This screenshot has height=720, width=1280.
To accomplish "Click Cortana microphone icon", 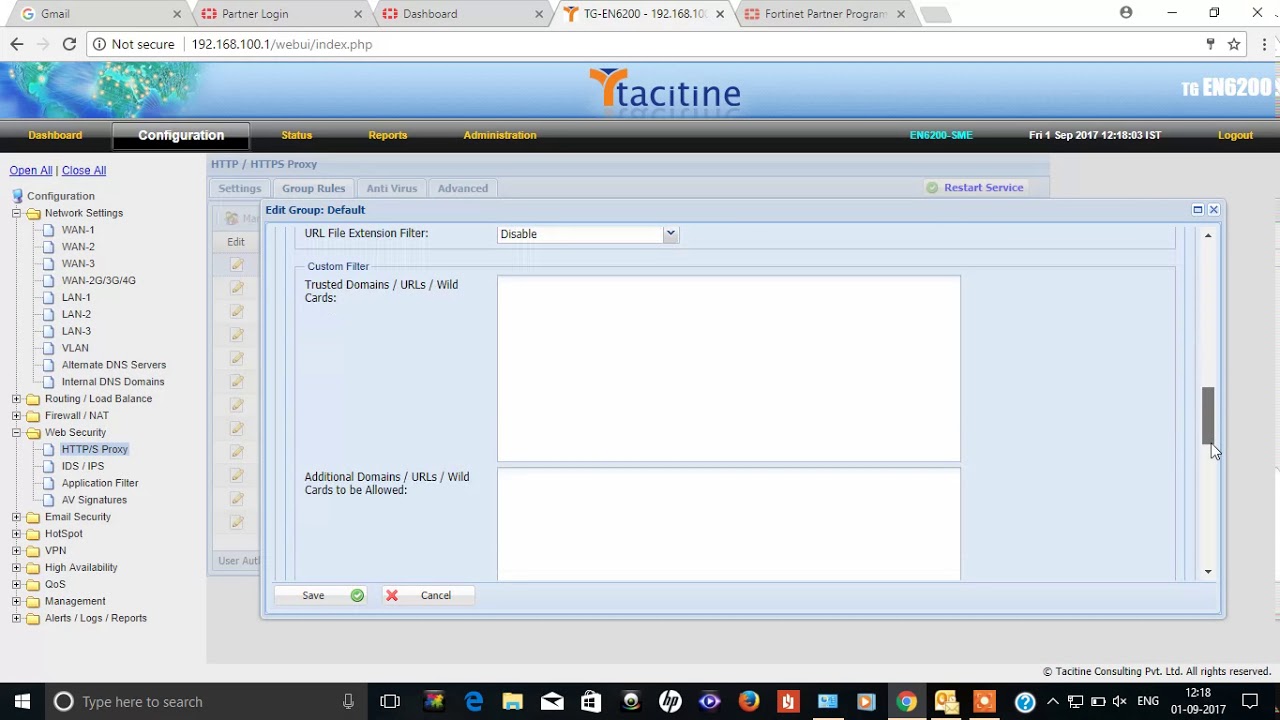I will tap(348, 701).
